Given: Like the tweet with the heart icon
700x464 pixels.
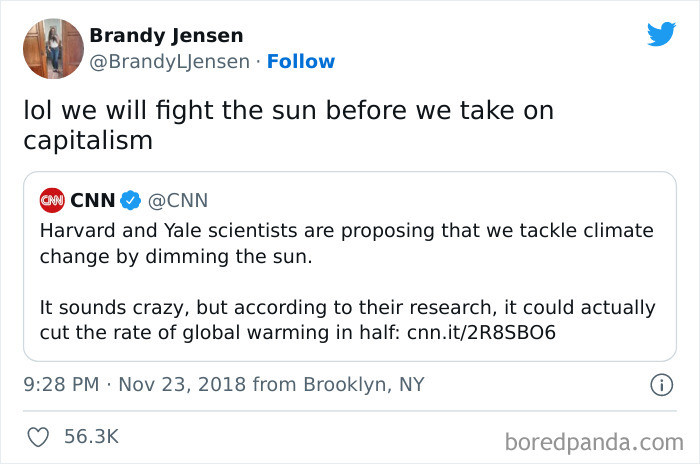Looking at the screenshot, I should (x=38, y=437).
